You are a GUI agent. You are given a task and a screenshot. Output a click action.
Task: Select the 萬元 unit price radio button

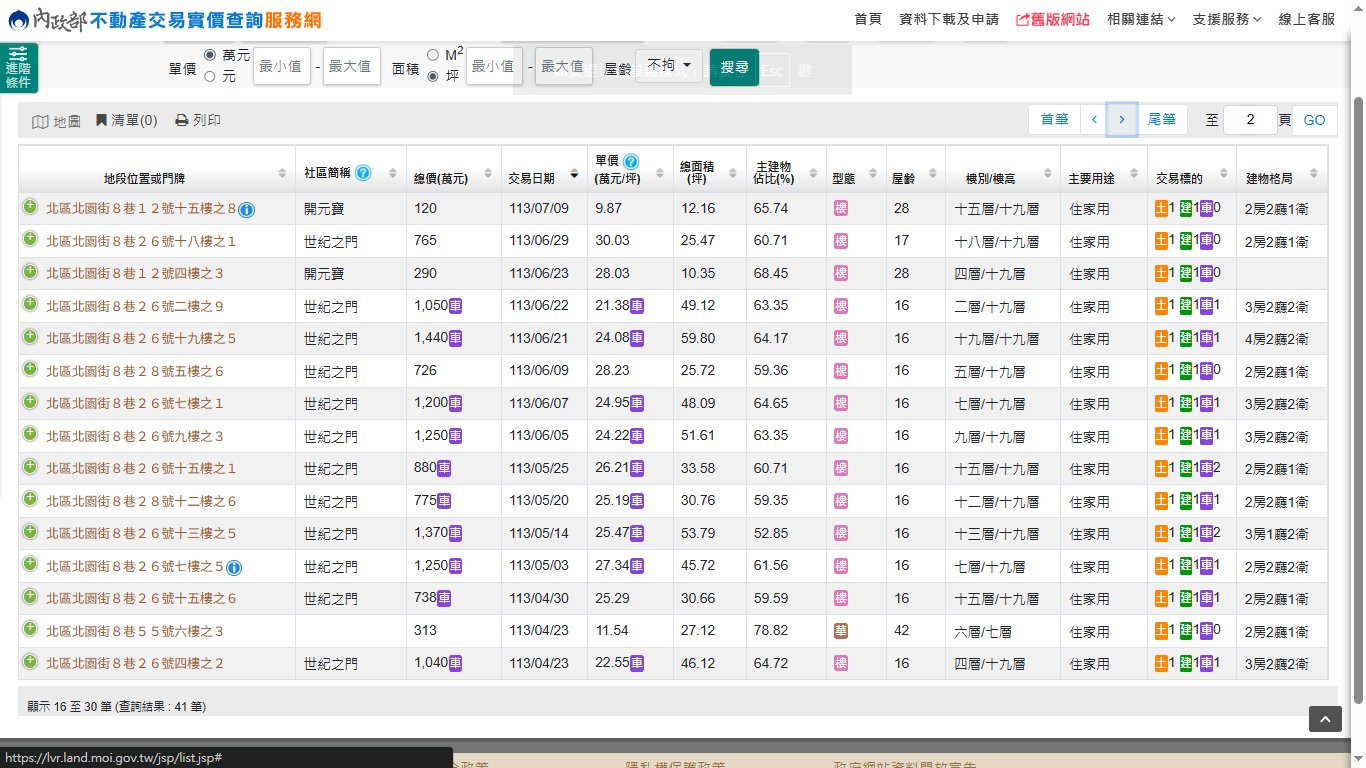click(x=210, y=54)
